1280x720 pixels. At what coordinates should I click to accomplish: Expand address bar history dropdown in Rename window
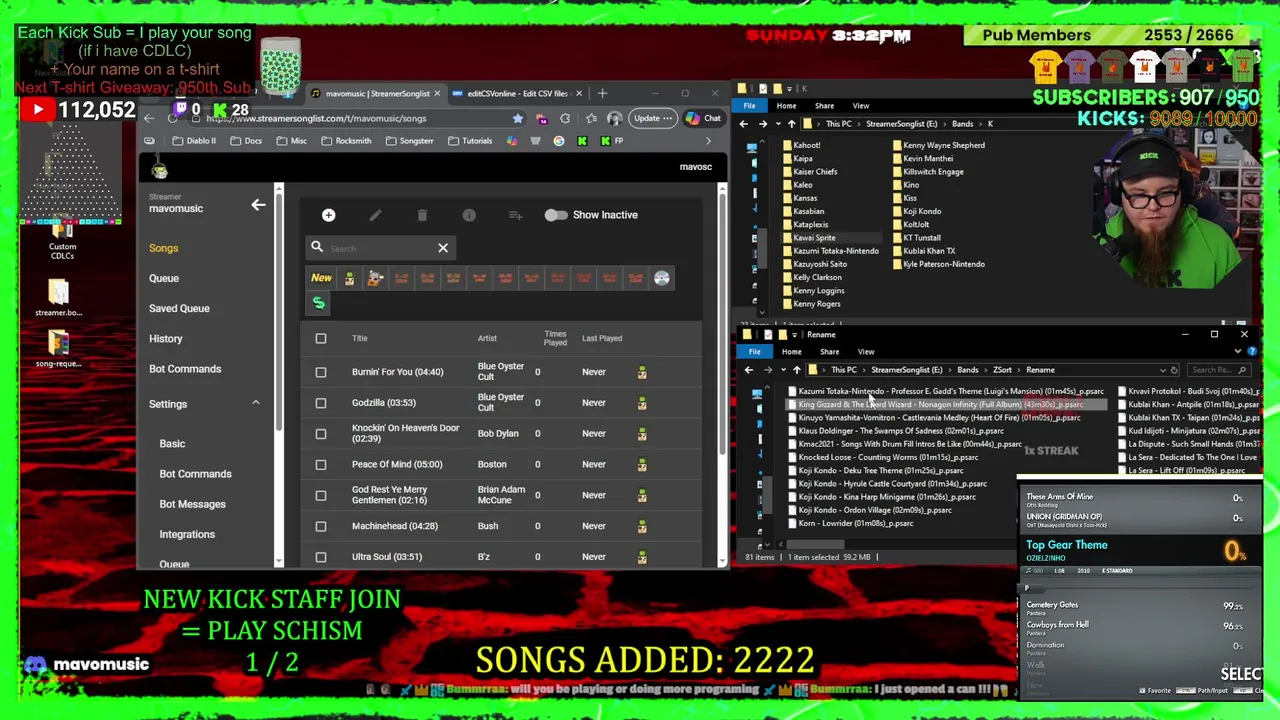[x=1162, y=370]
